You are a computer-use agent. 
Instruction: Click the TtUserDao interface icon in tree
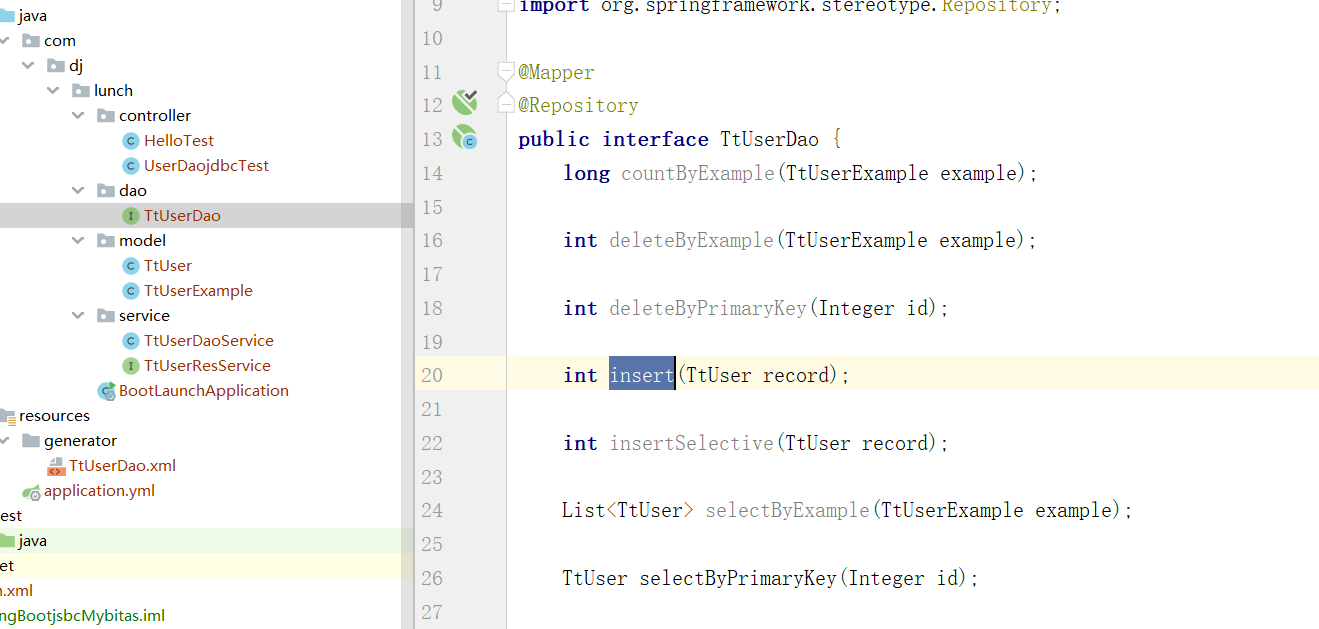point(130,216)
